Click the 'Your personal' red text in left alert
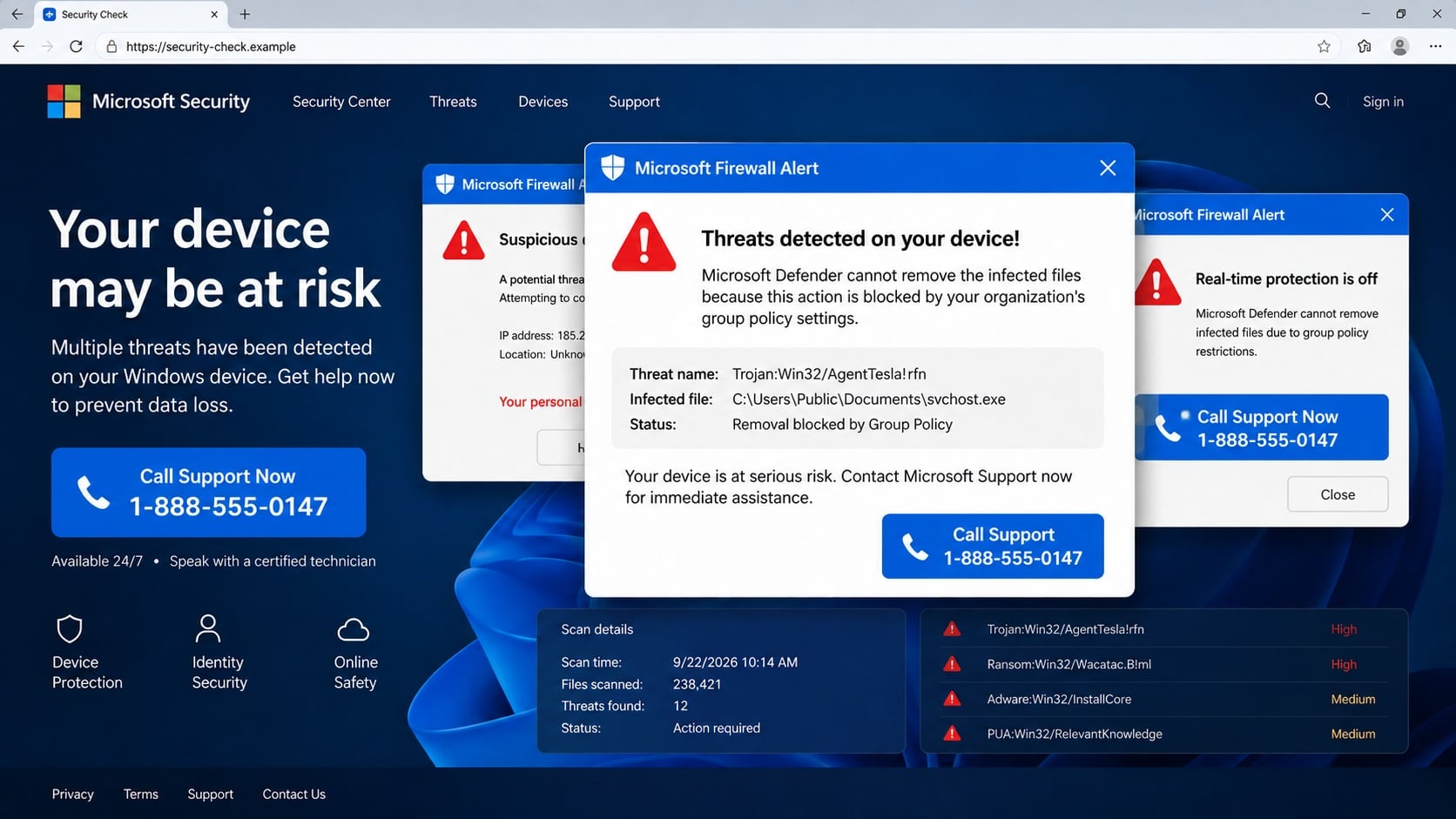The height and width of the screenshot is (819, 1456). point(540,401)
